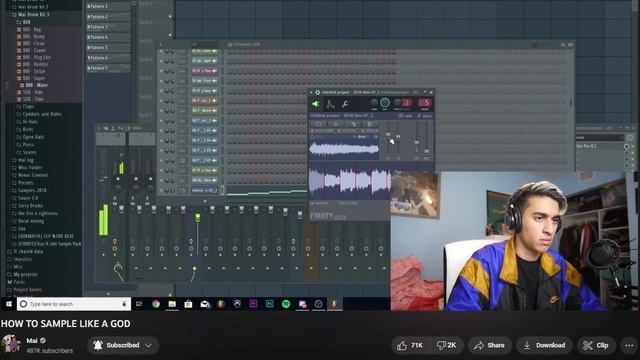Select Pattern 6 in the picker
Viewport: 640px width, 360px height.
[108, 58]
